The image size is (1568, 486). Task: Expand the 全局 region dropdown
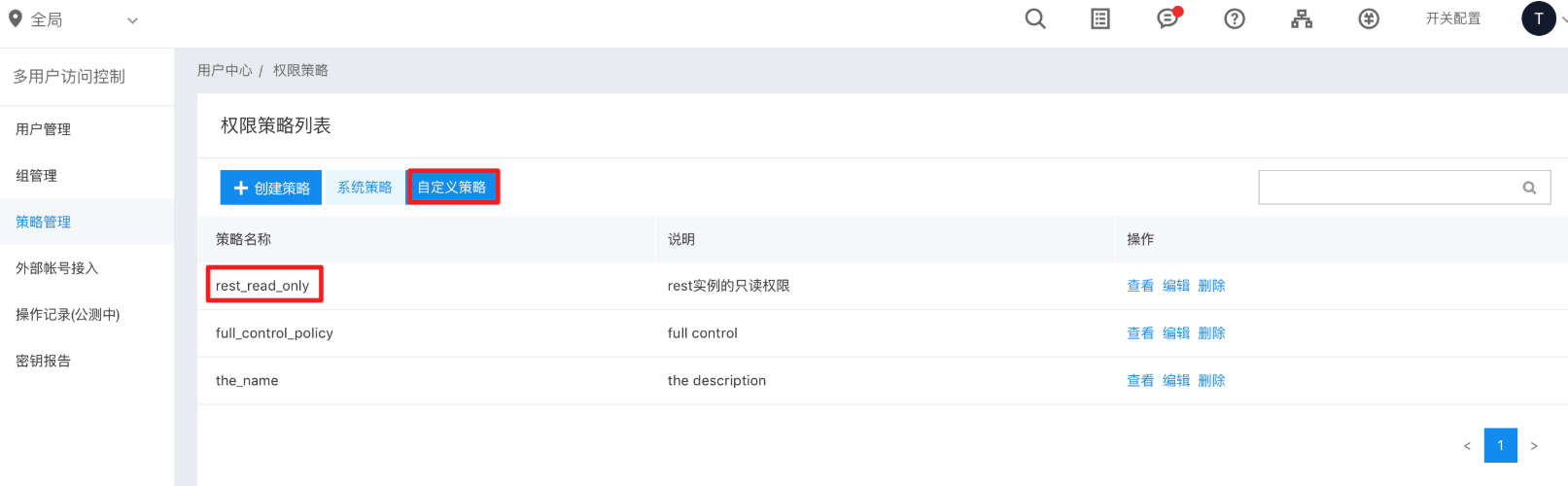(132, 19)
